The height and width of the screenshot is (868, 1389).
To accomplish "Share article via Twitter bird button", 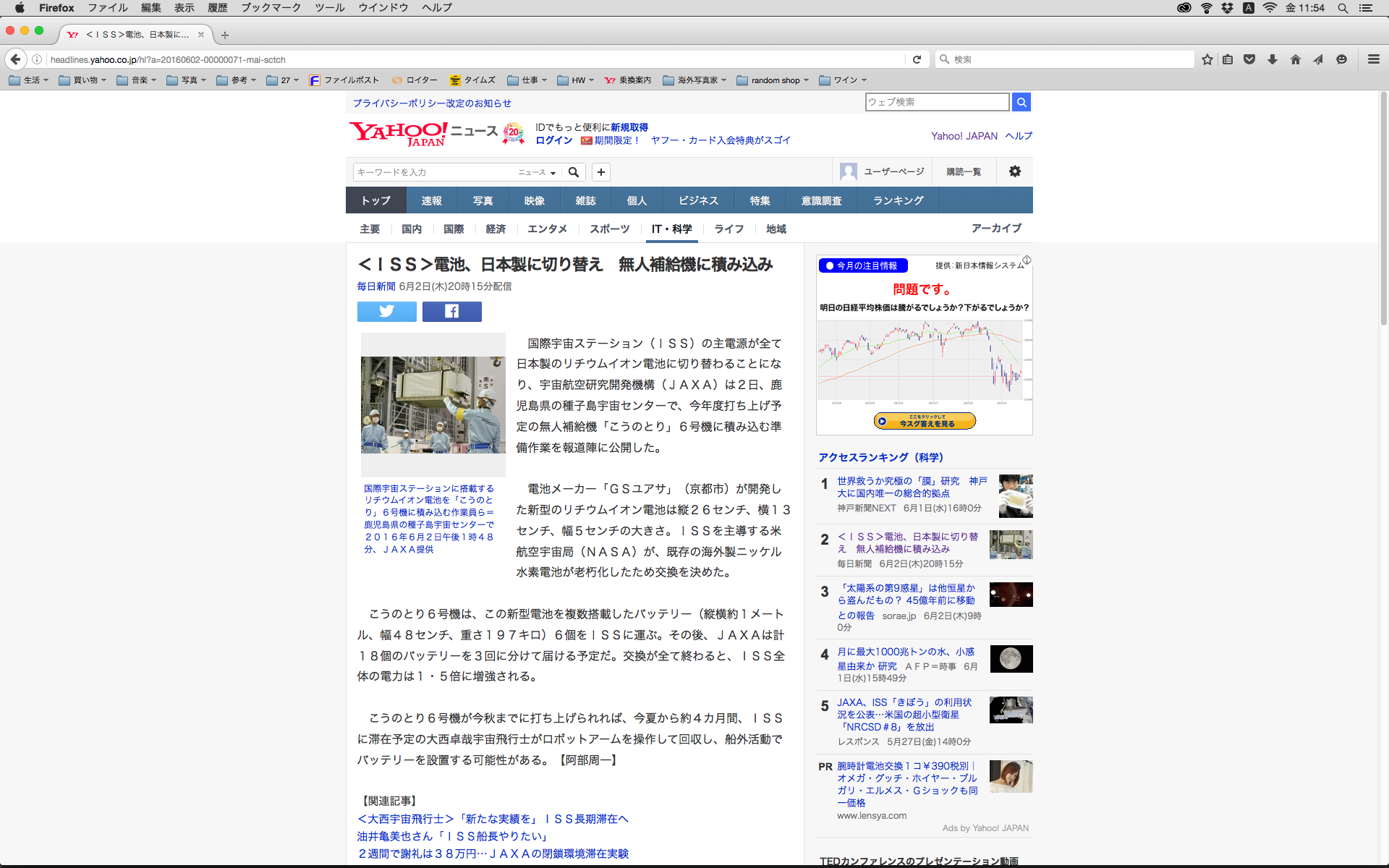I will pyautogui.click(x=386, y=311).
